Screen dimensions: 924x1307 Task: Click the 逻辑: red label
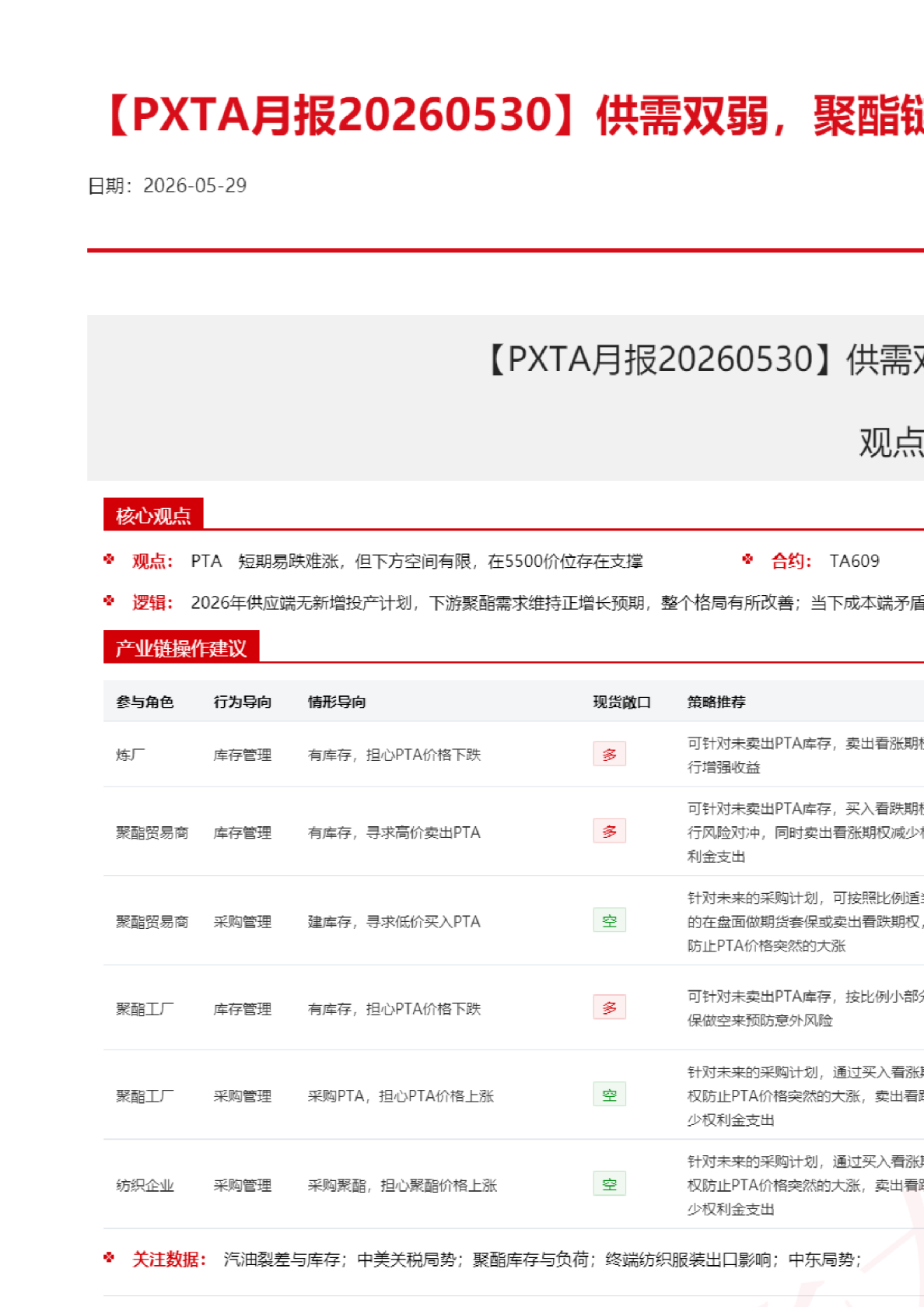152,603
